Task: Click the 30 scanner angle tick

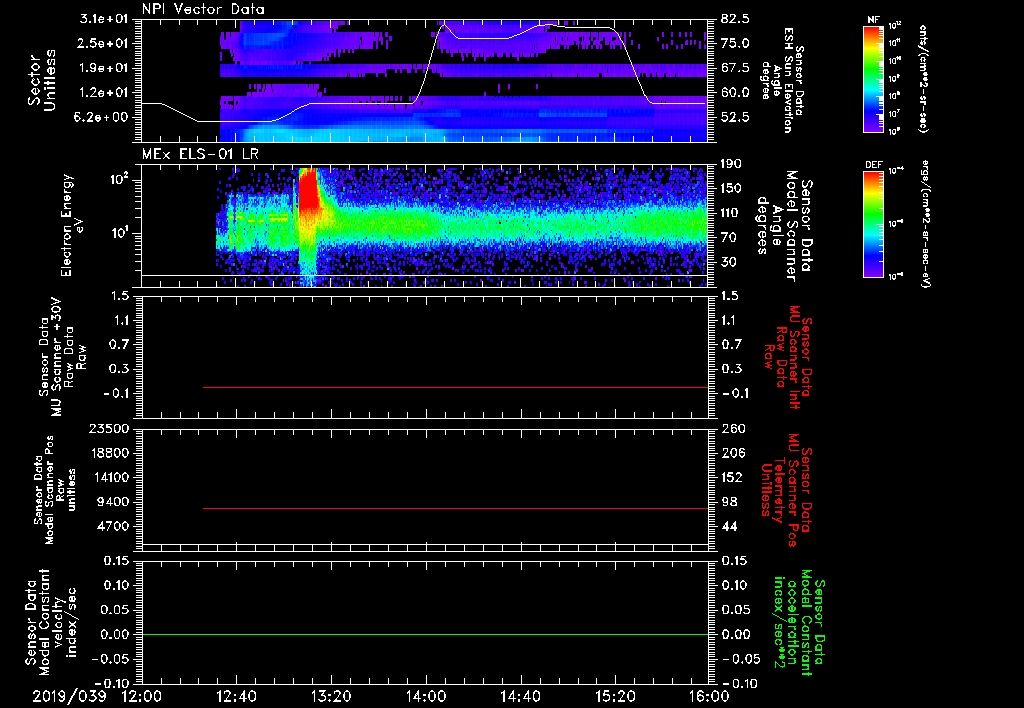Action: click(x=728, y=262)
